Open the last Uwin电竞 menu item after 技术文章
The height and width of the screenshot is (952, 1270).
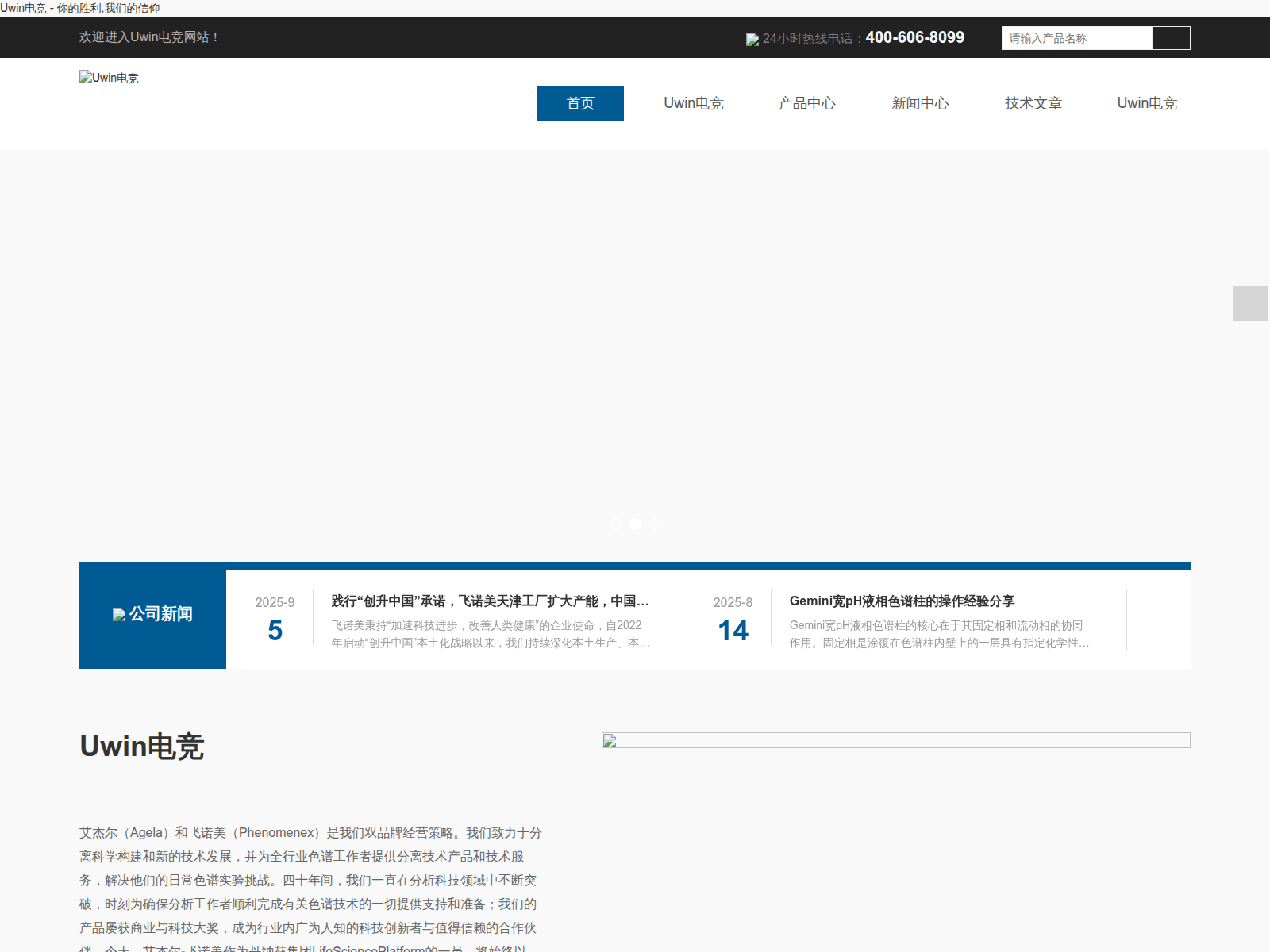tap(1147, 103)
